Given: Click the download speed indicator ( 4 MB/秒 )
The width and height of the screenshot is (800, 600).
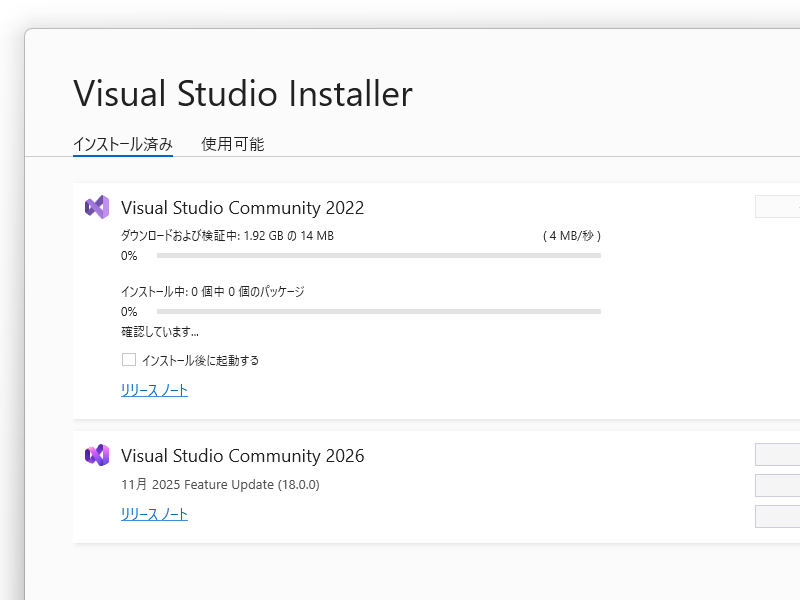Looking at the screenshot, I should 572,235.
